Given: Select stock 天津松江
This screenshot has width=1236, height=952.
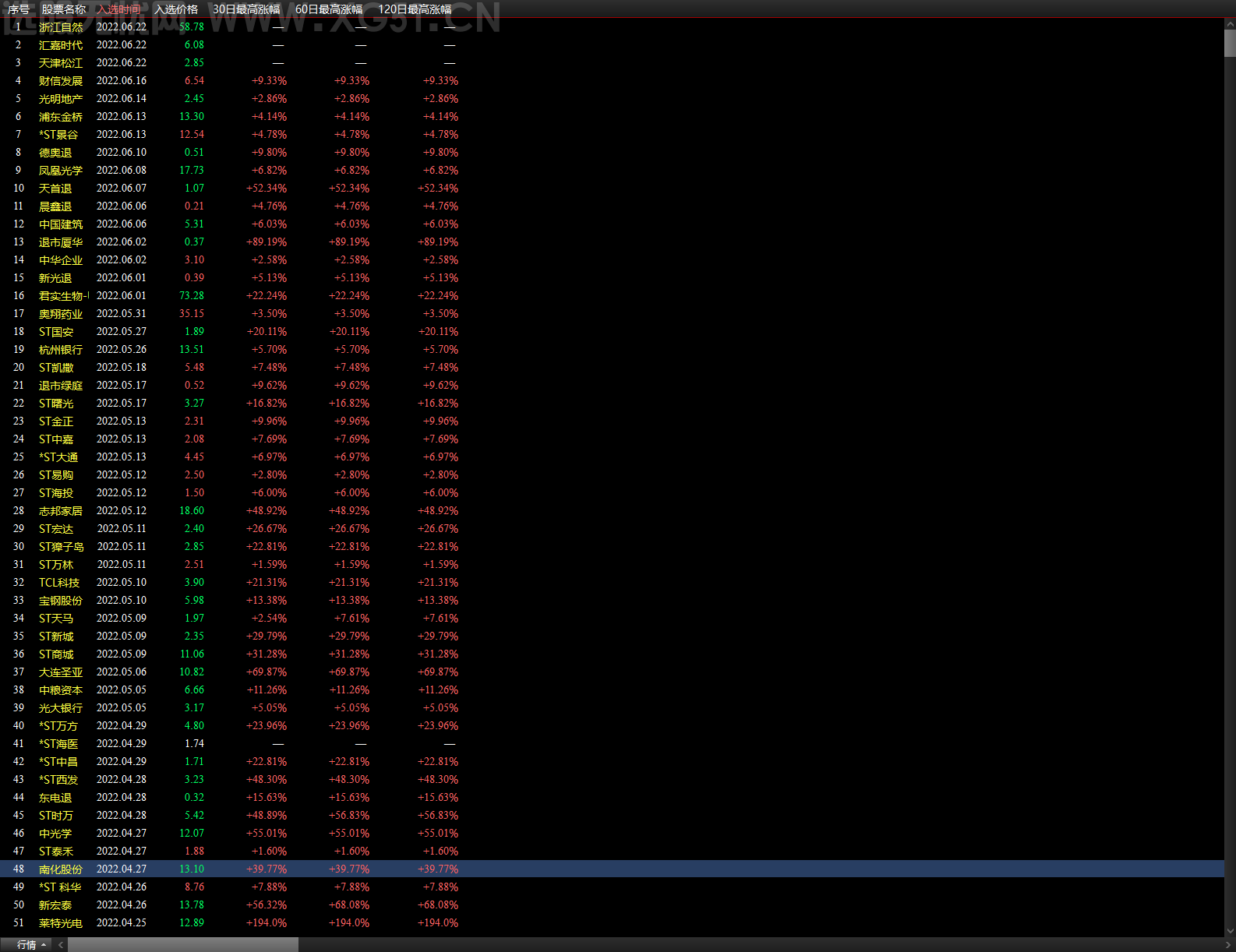Looking at the screenshot, I should tap(61, 63).
